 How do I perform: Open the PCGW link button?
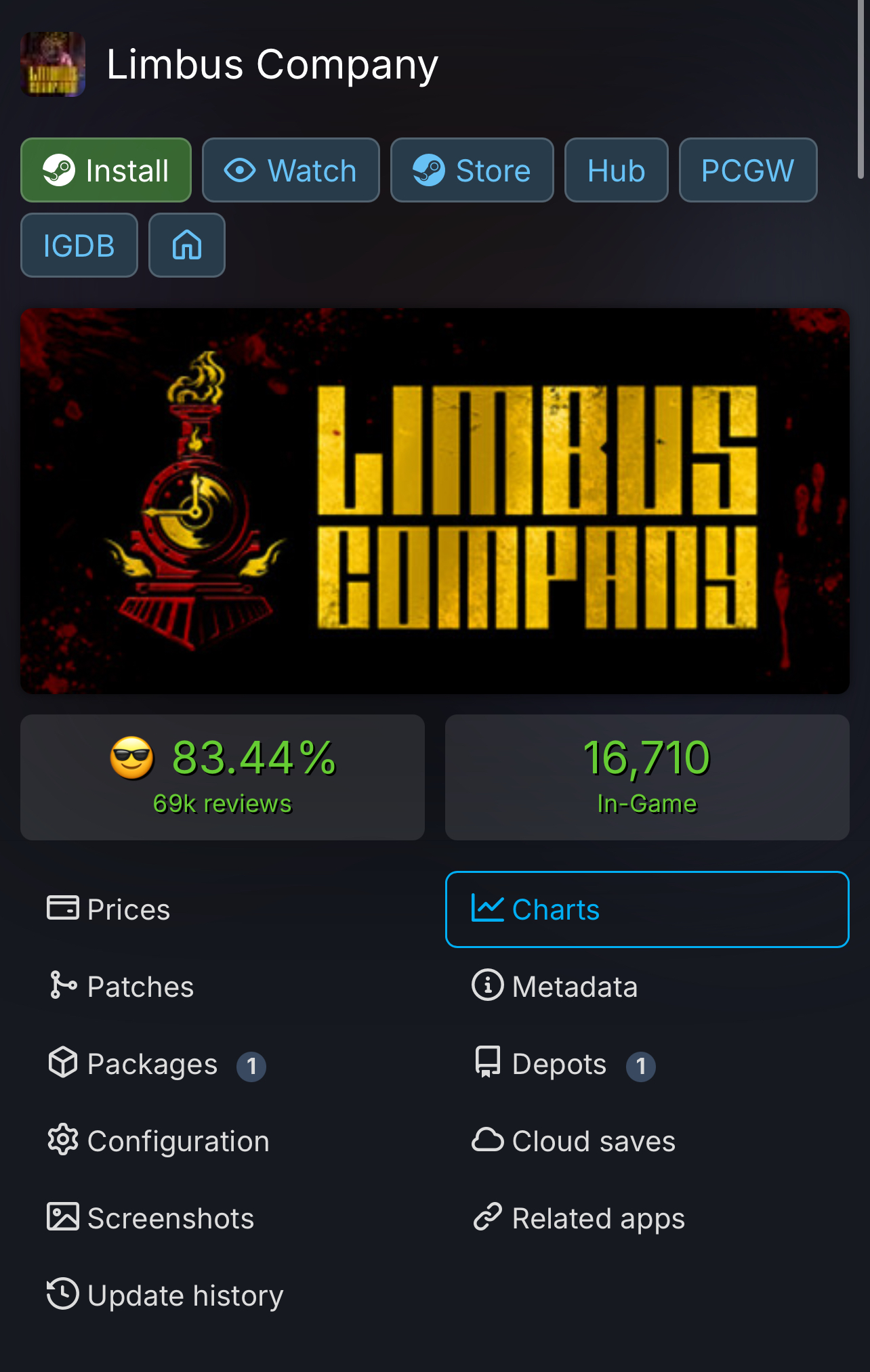tap(748, 170)
